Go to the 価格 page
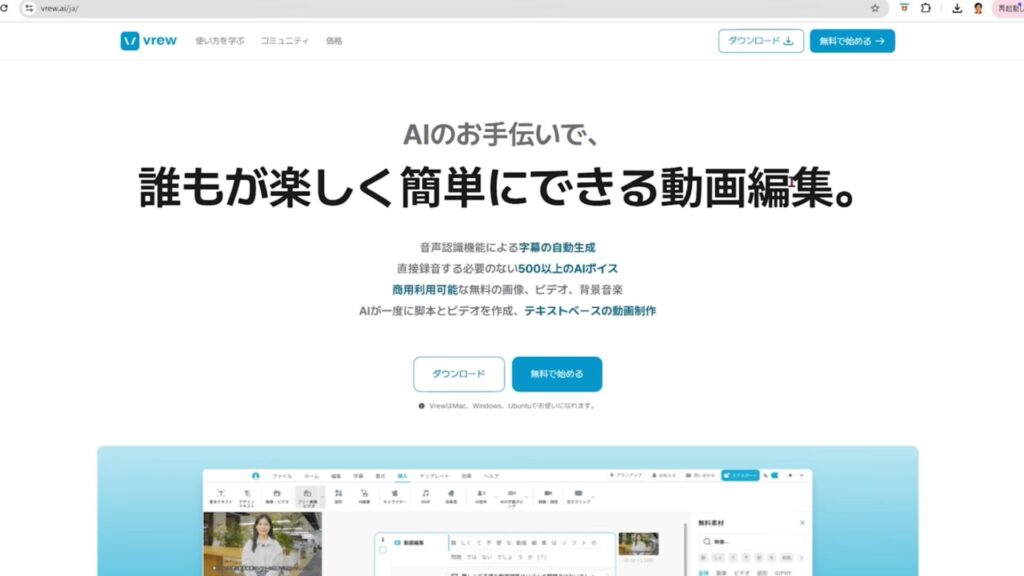The width and height of the screenshot is (1024, 576). tap(334, 41)
